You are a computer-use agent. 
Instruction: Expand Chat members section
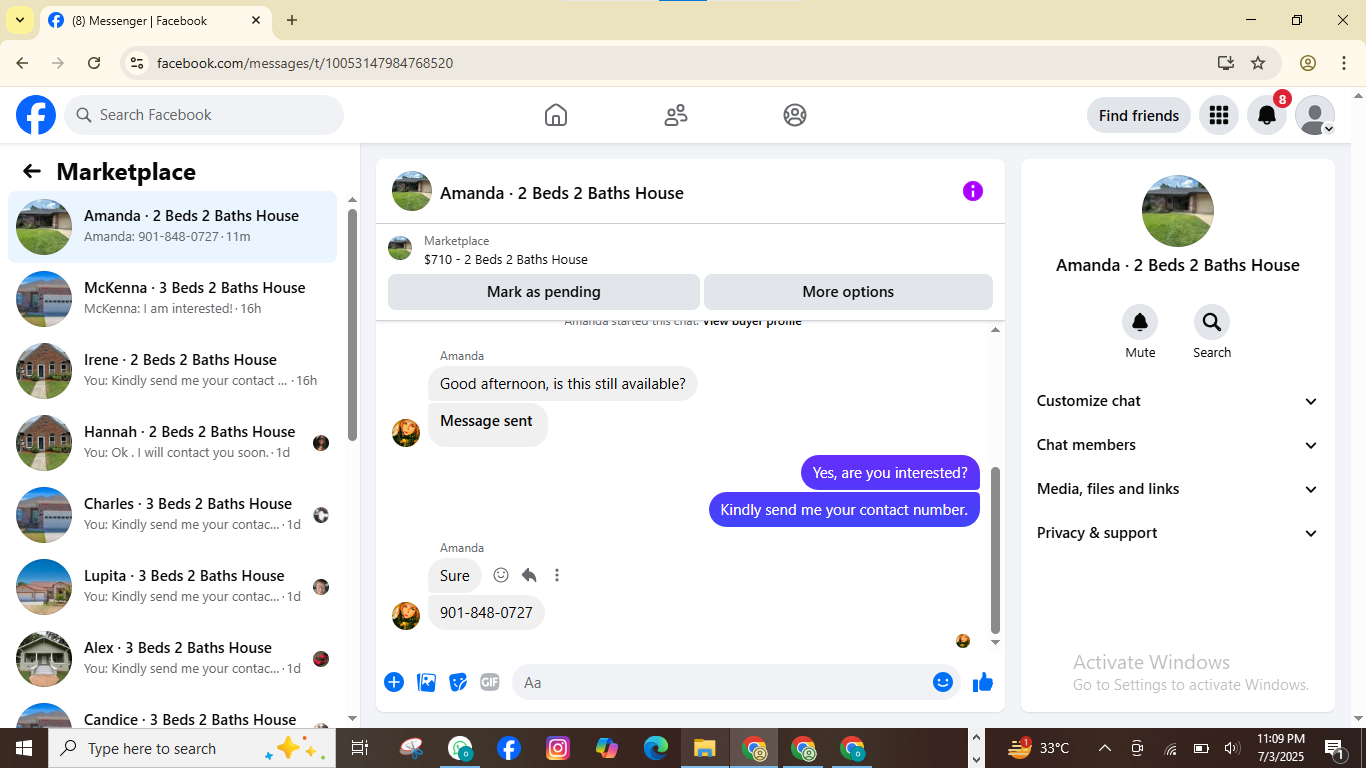click(x=1178, y=445)
